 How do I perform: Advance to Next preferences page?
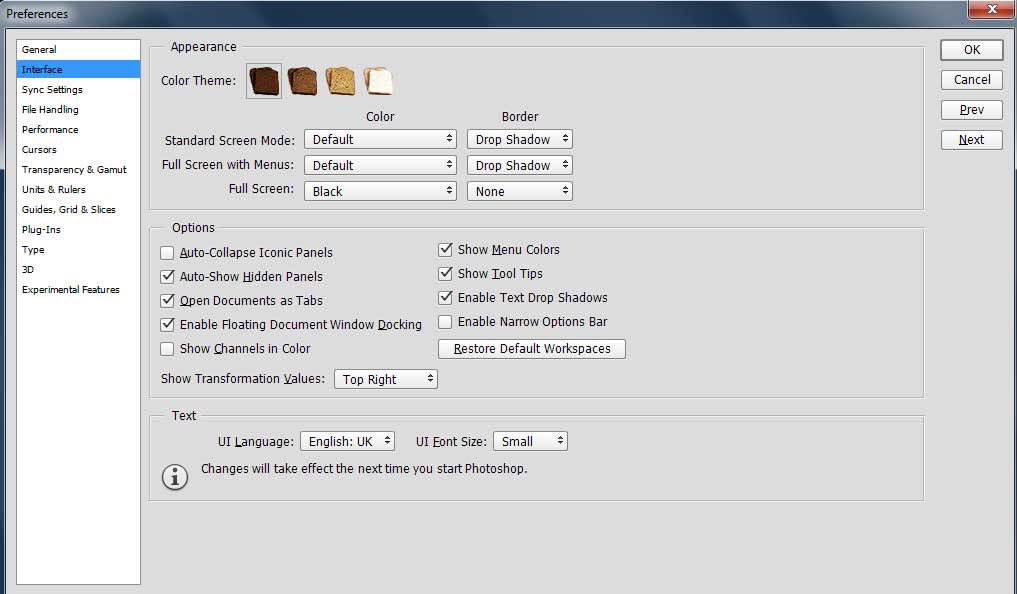[972, 140]
